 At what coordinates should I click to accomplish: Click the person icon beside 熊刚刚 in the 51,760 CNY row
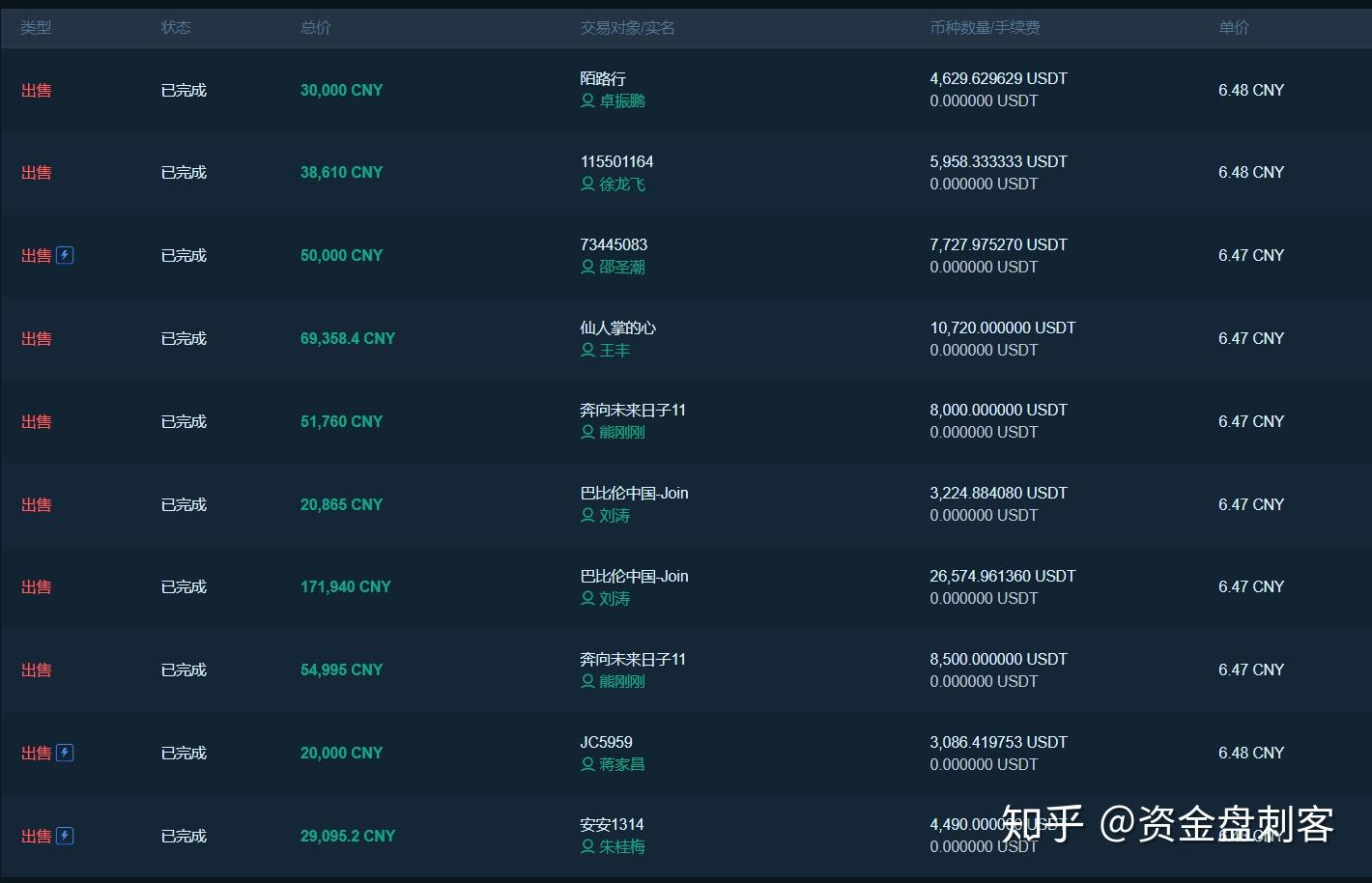point(587,432)
